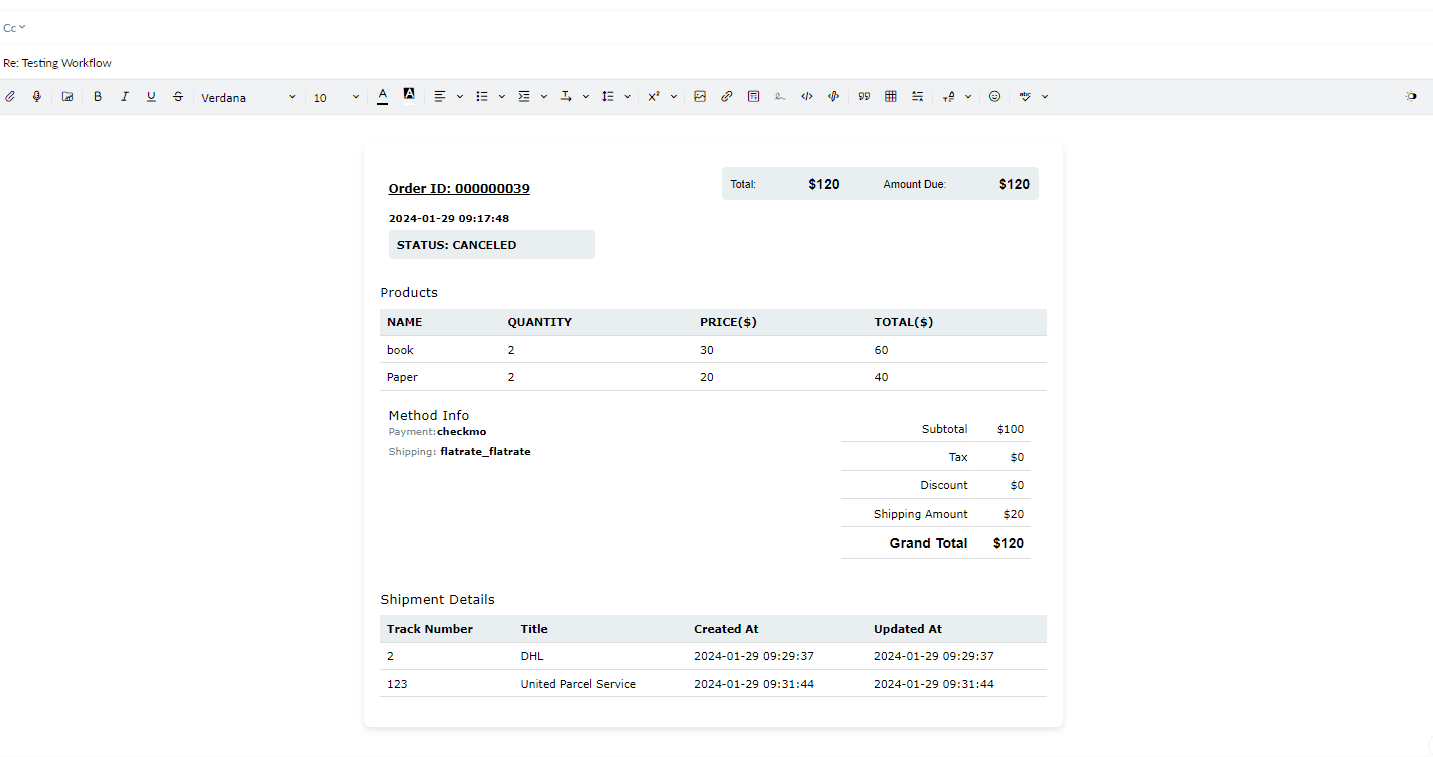The image size is (1433, 757).
Task: Expand the text alignment options arrow
Action: [460, 97]
